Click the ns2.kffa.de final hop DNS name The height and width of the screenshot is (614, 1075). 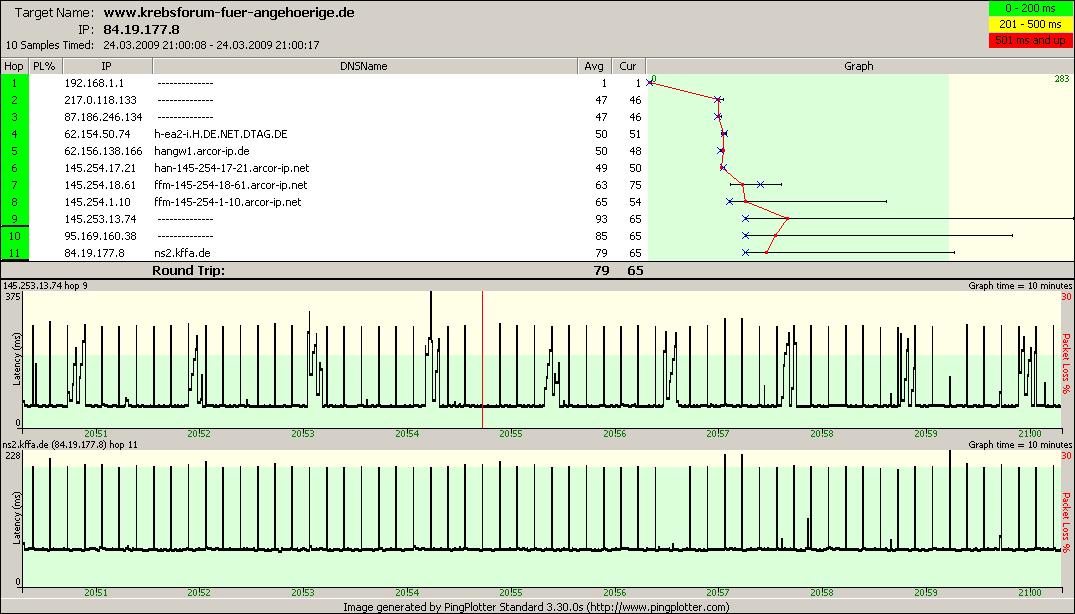coord(182,253)
